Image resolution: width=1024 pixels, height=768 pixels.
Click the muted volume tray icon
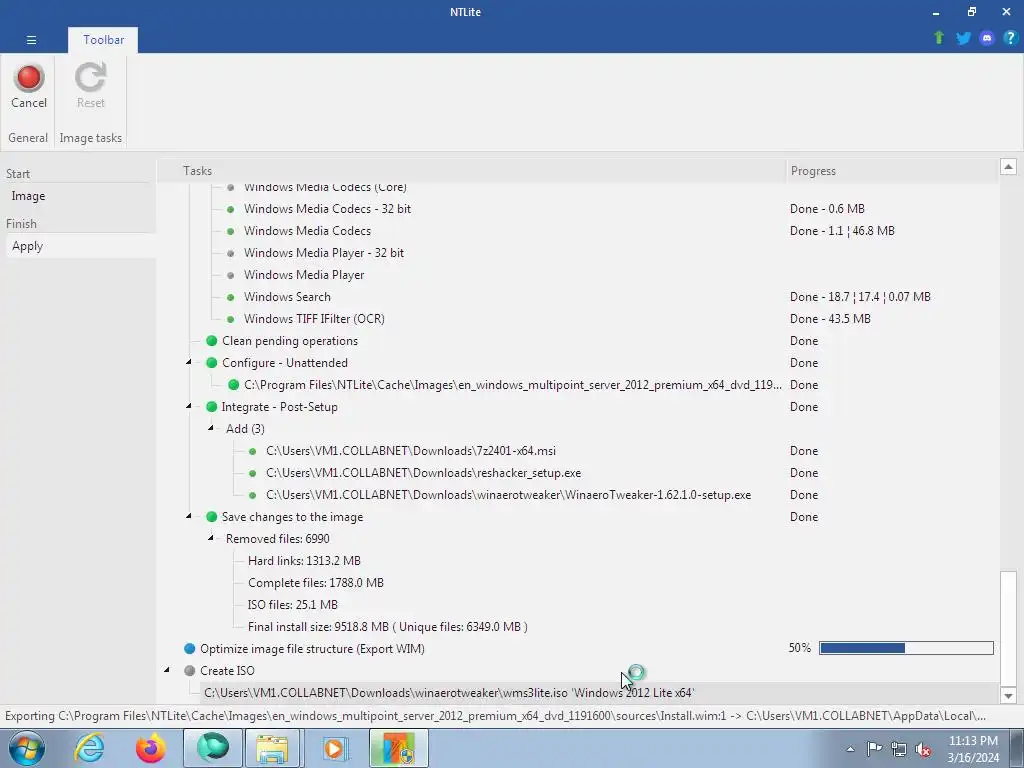coord(923,749)
